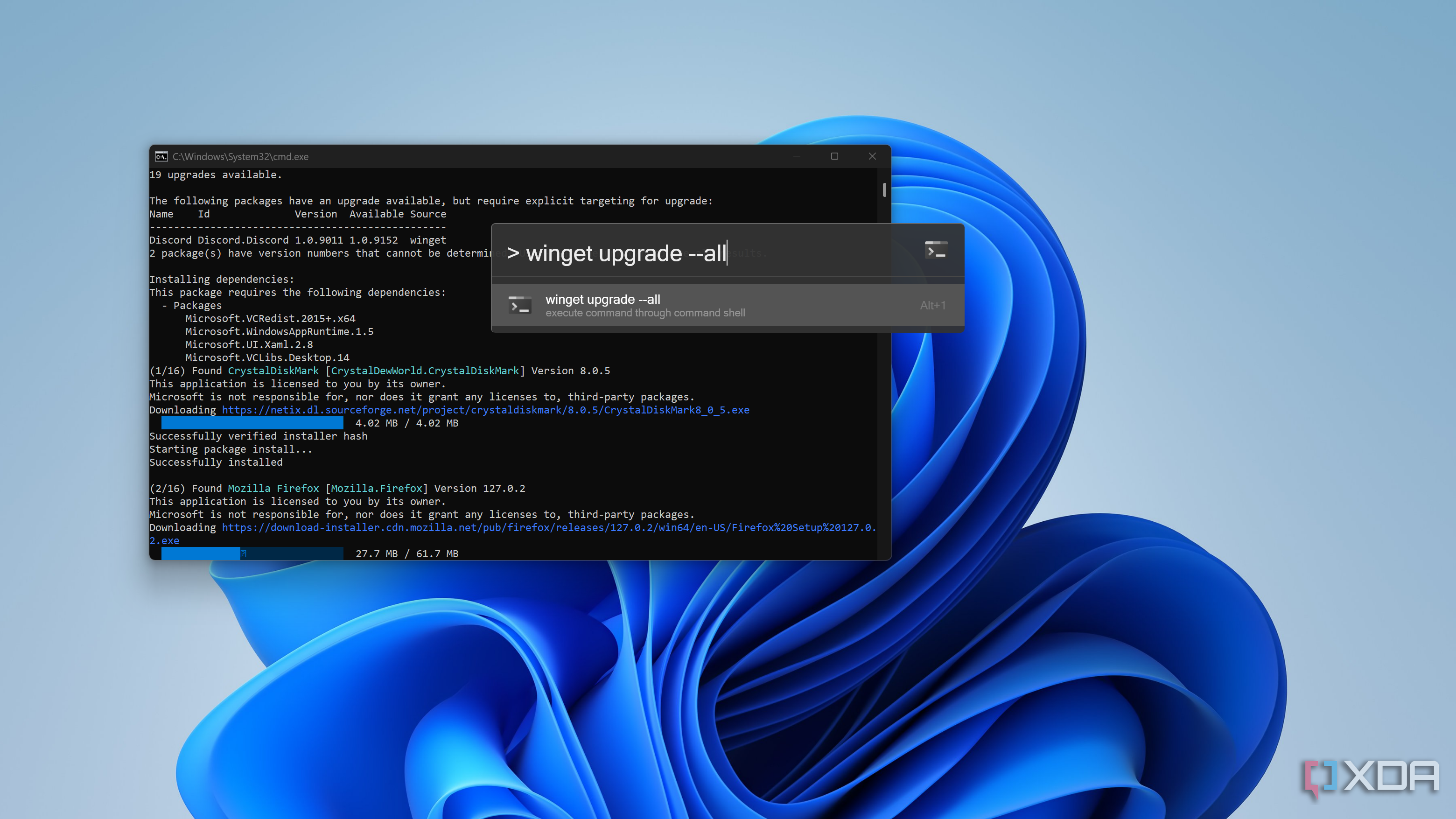
Task: Click the '19 upgrades available.' line
Action: [215, 175]
